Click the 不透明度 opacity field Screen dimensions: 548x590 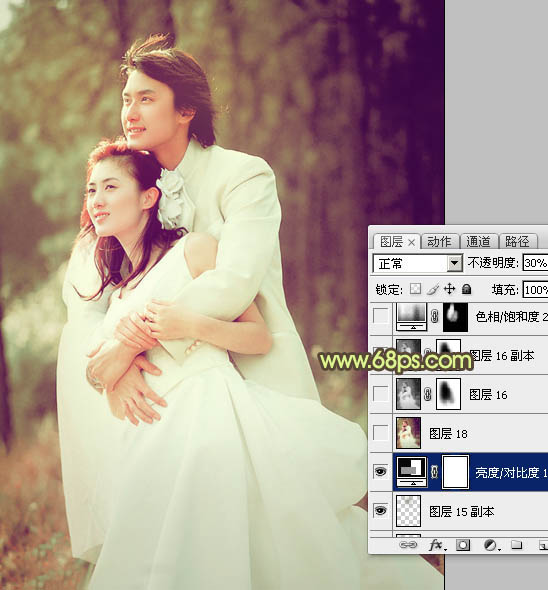click(x=535, y=263)
